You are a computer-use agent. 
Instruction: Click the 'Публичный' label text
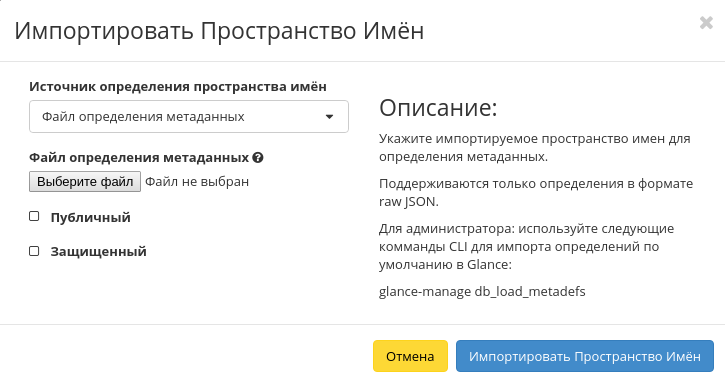(x=91, y=217)
